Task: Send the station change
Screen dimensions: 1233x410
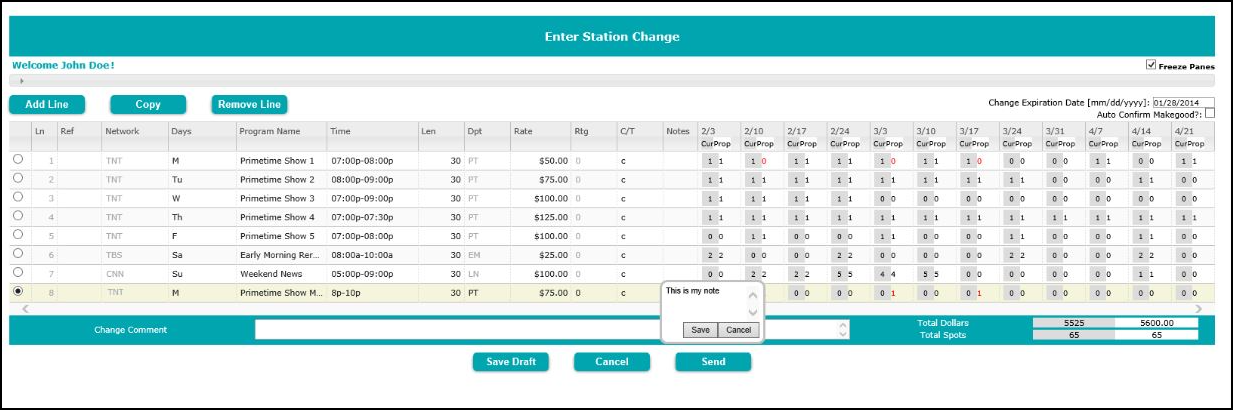Action: (713, 362)
